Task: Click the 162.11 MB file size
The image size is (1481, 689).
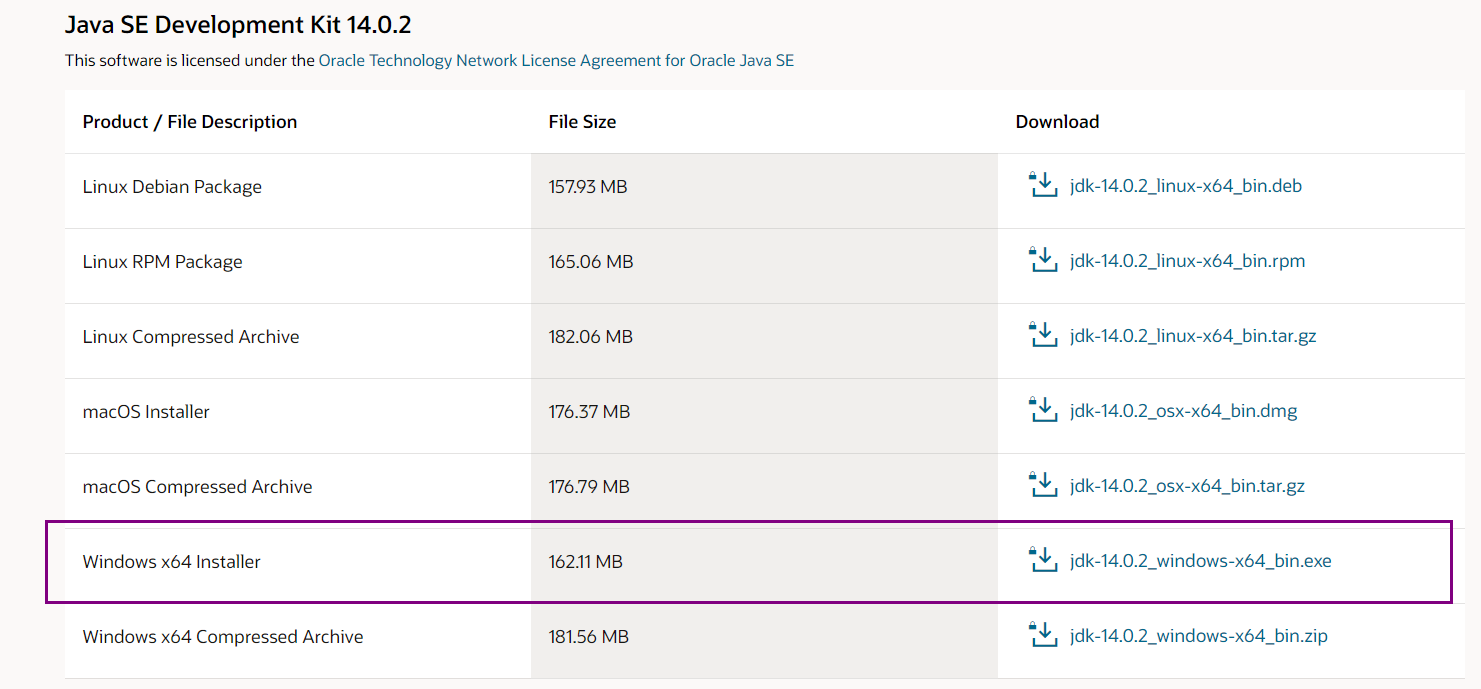Action: point(586,562)
